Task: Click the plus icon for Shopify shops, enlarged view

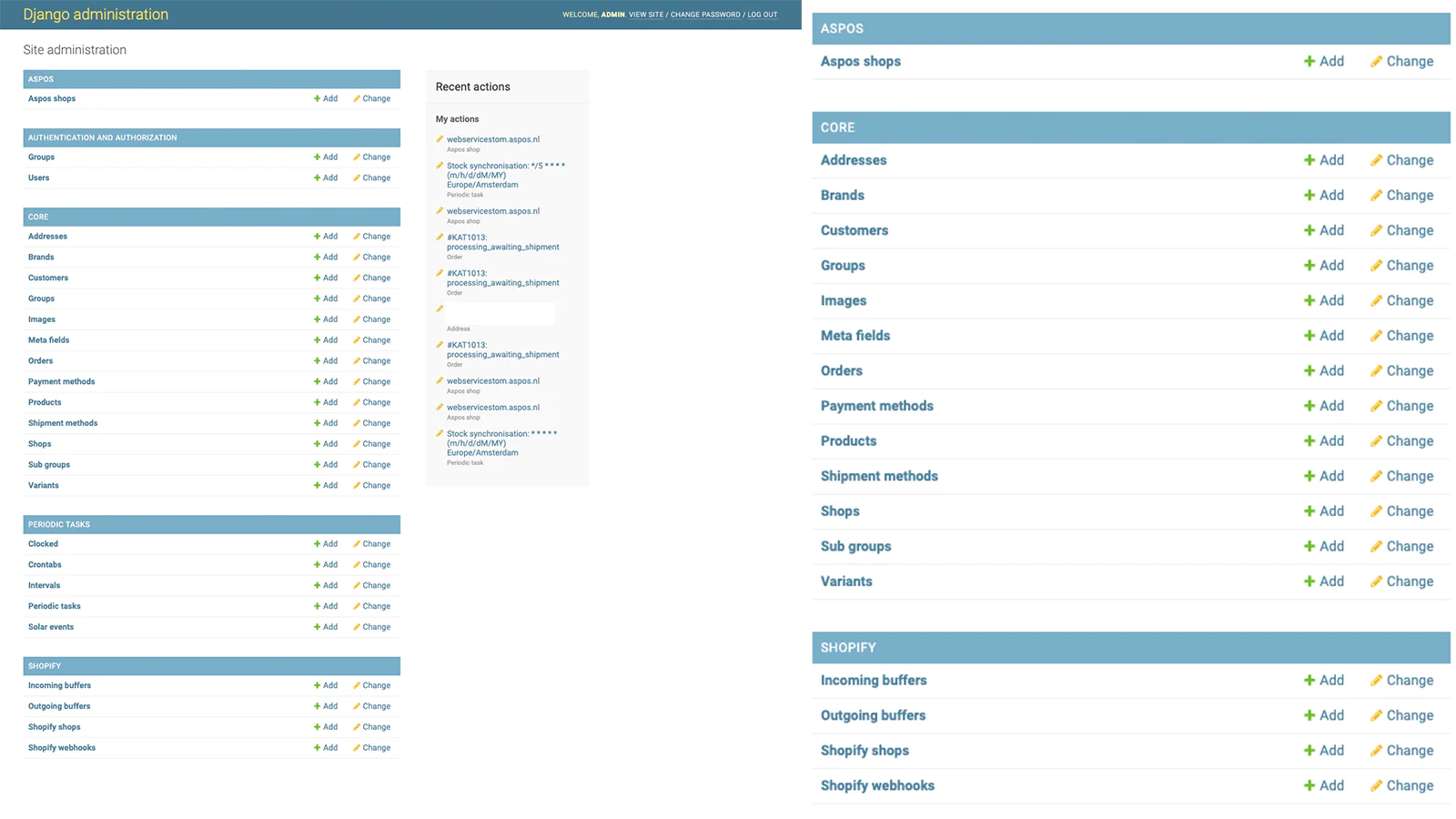Action: tap(1309, 750)
